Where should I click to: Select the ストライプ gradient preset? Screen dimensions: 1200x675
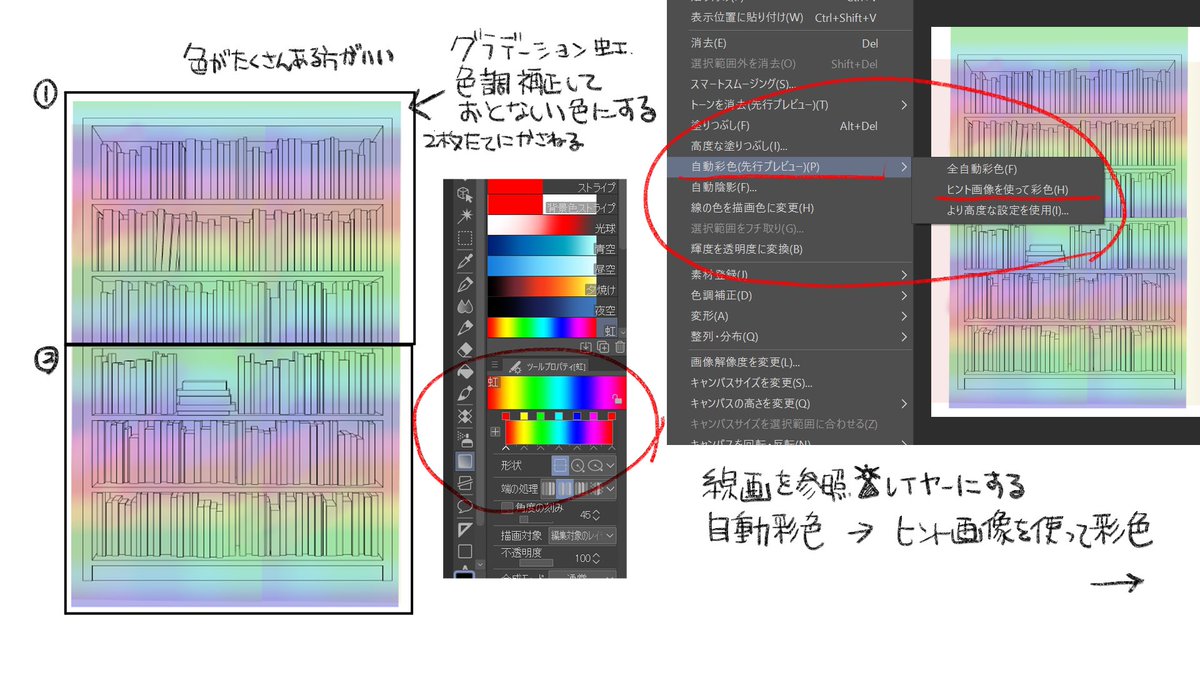point(552,186)
